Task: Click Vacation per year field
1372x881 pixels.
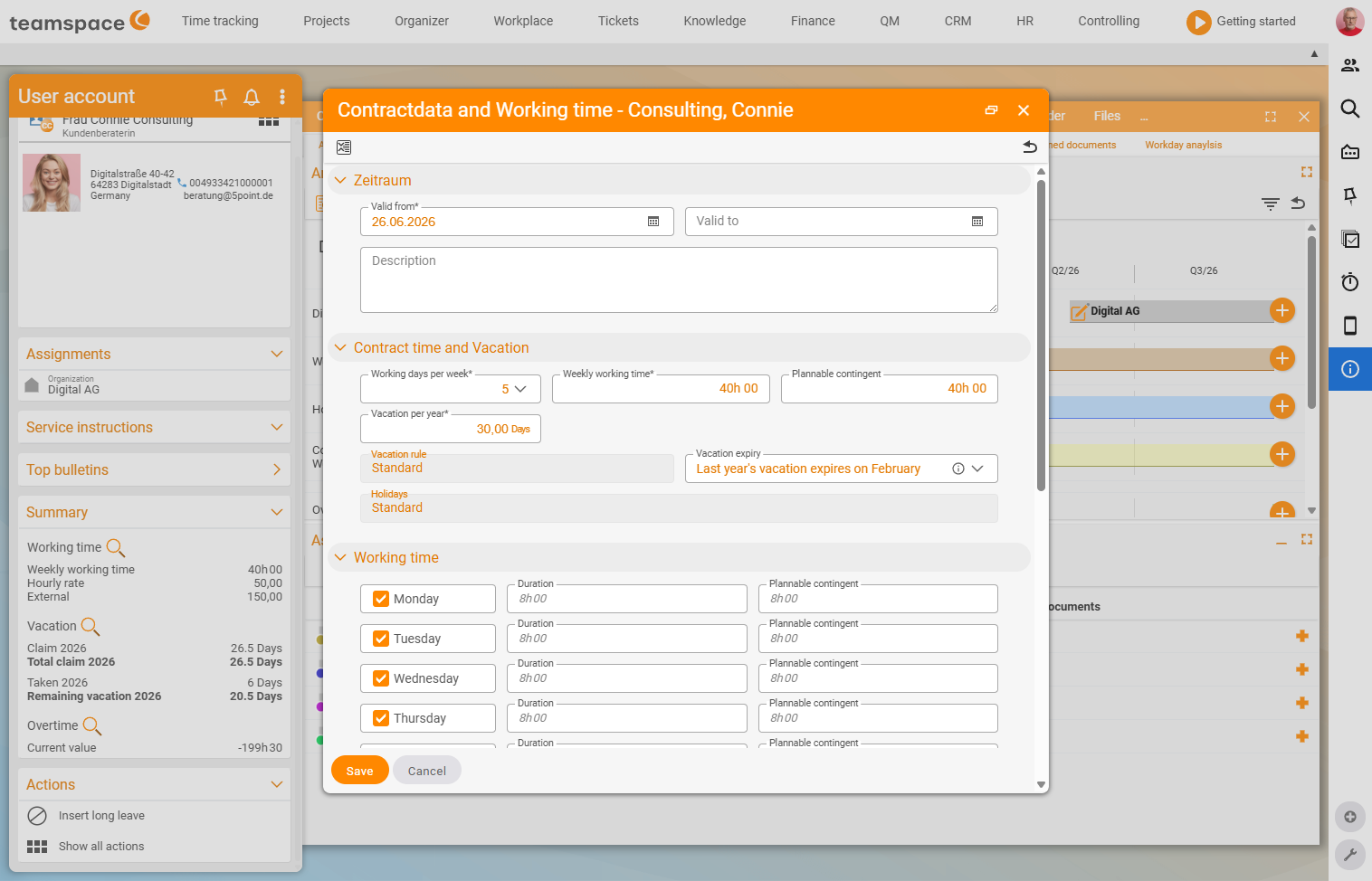Action: coord(451,429)
